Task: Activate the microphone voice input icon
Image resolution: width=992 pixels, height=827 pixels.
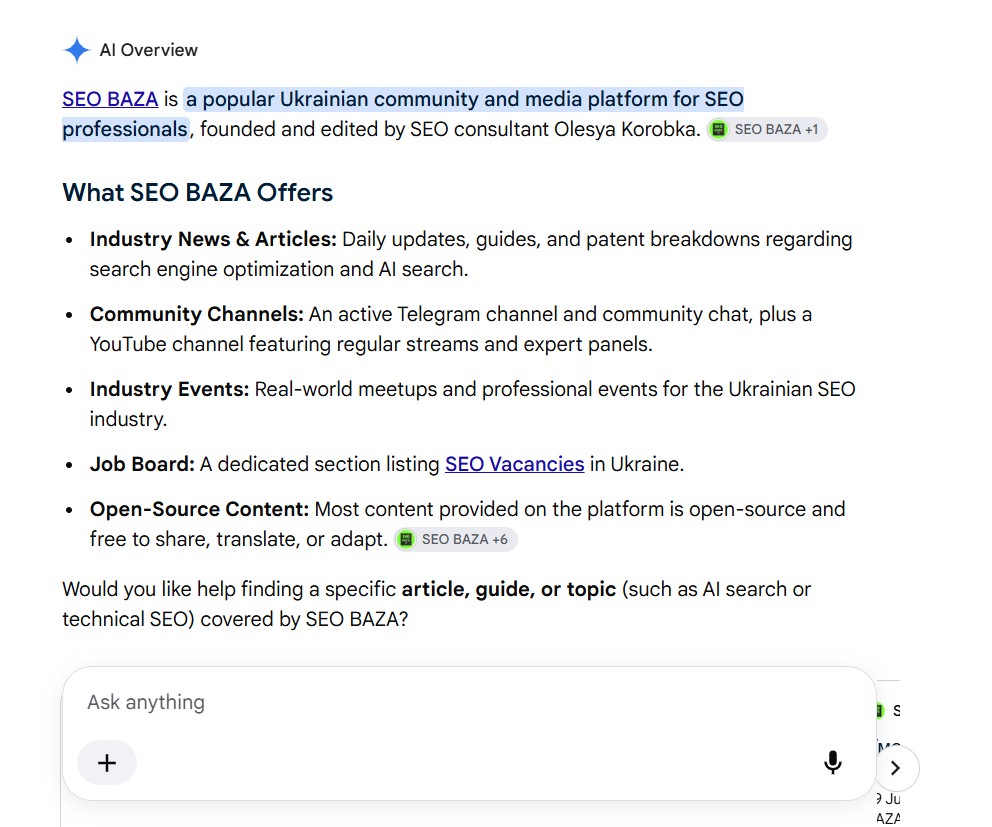Action: pyautogui.click(x=833, y=763)
